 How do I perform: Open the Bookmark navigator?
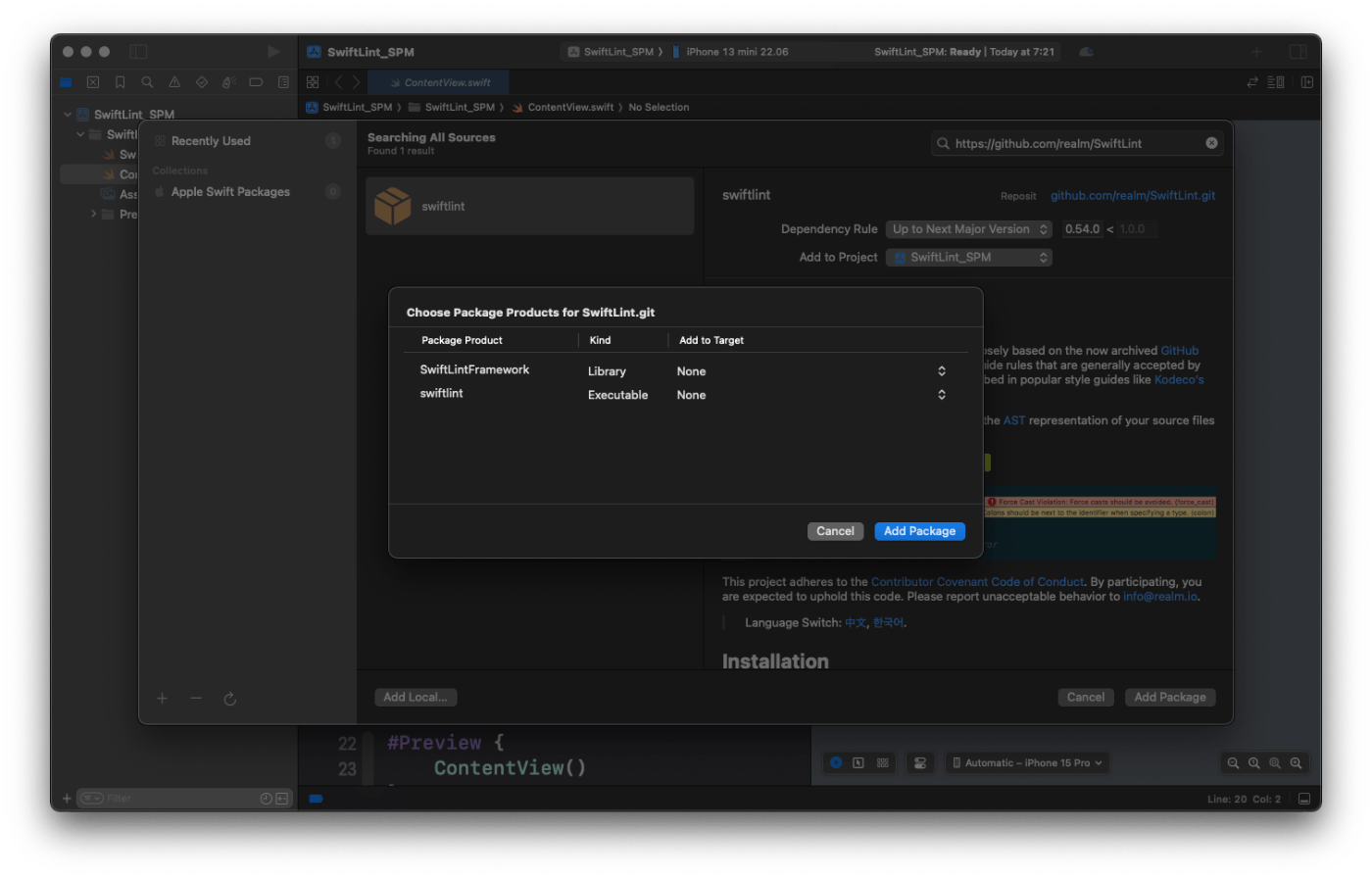[120, 82]
